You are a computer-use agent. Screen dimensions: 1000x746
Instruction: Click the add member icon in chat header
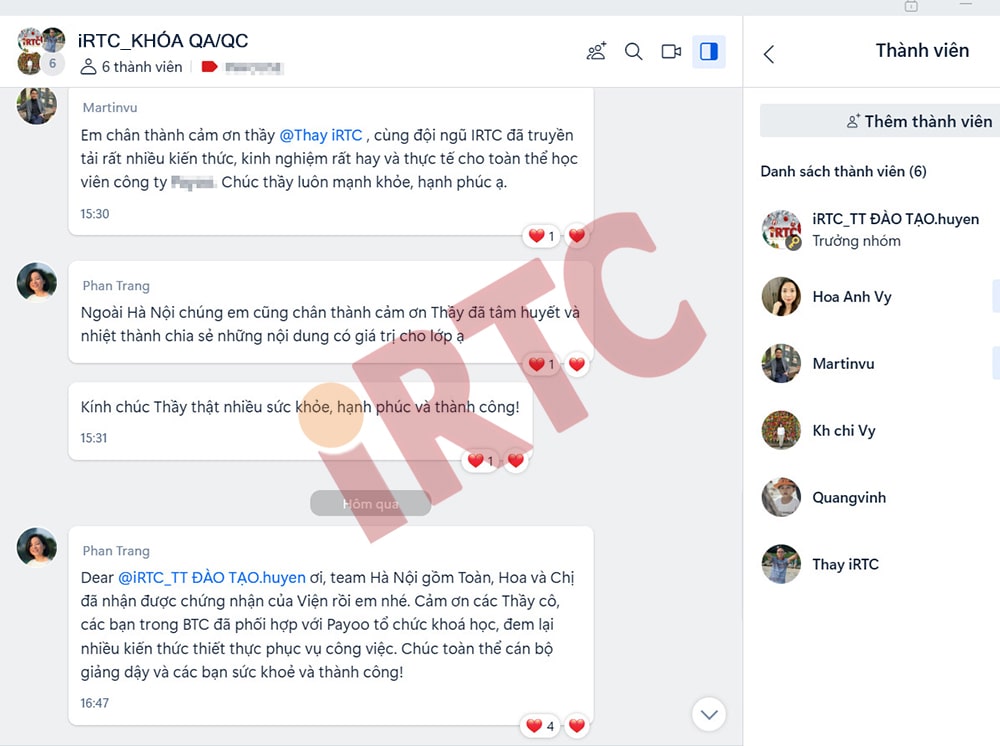(x=596, y=51)
